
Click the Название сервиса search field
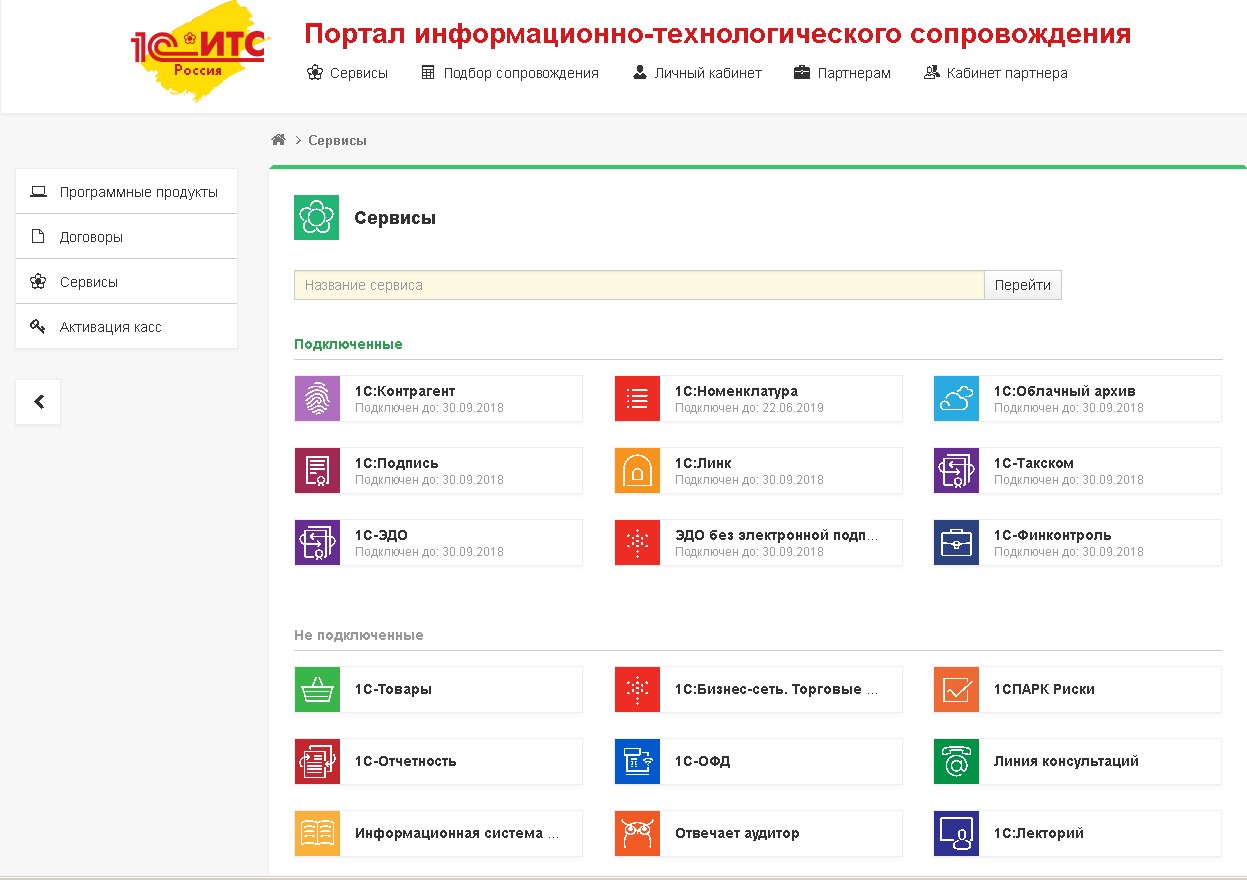pos(639,285)
